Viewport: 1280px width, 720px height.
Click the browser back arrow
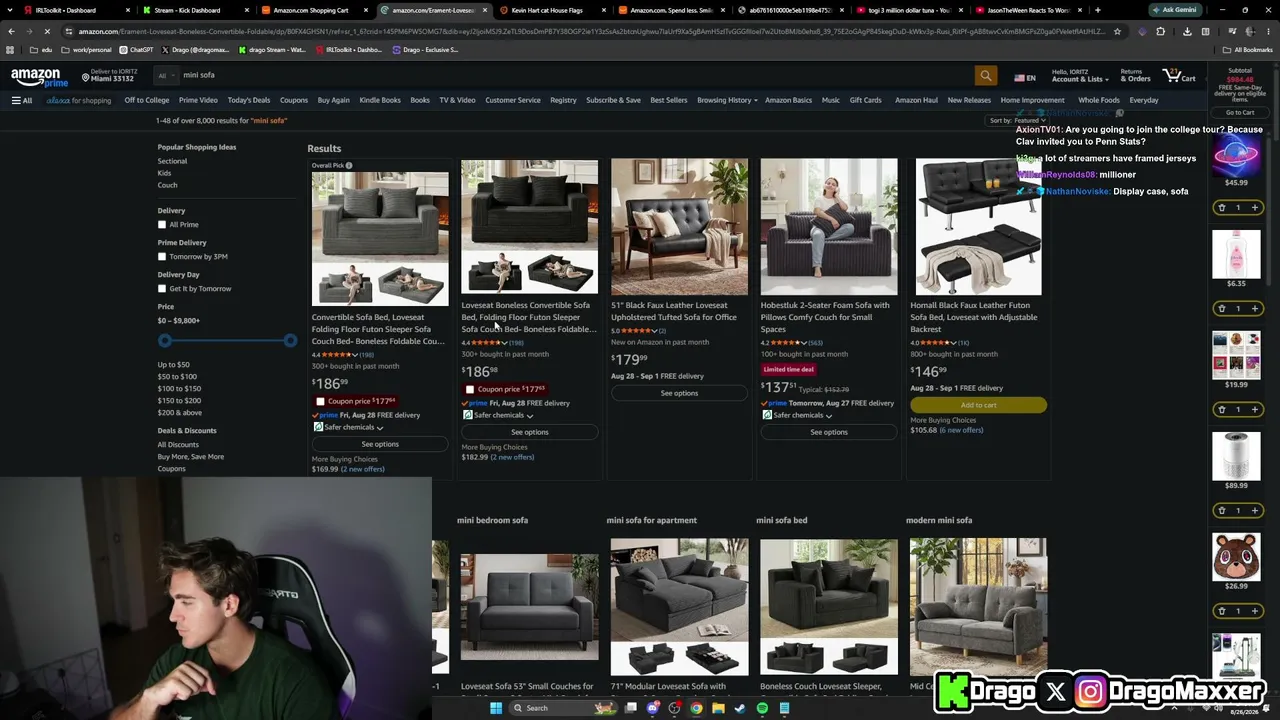[x=11, y=31]
